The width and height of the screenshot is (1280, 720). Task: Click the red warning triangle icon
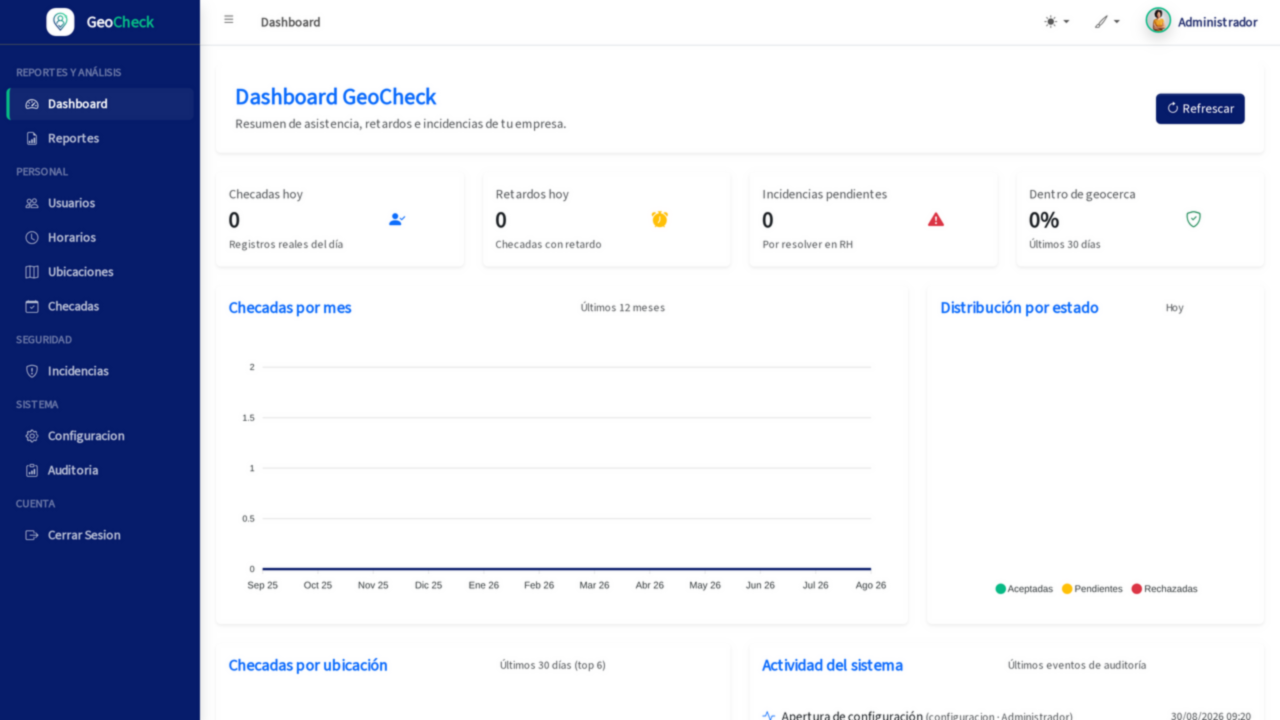(x=936, y=219)
